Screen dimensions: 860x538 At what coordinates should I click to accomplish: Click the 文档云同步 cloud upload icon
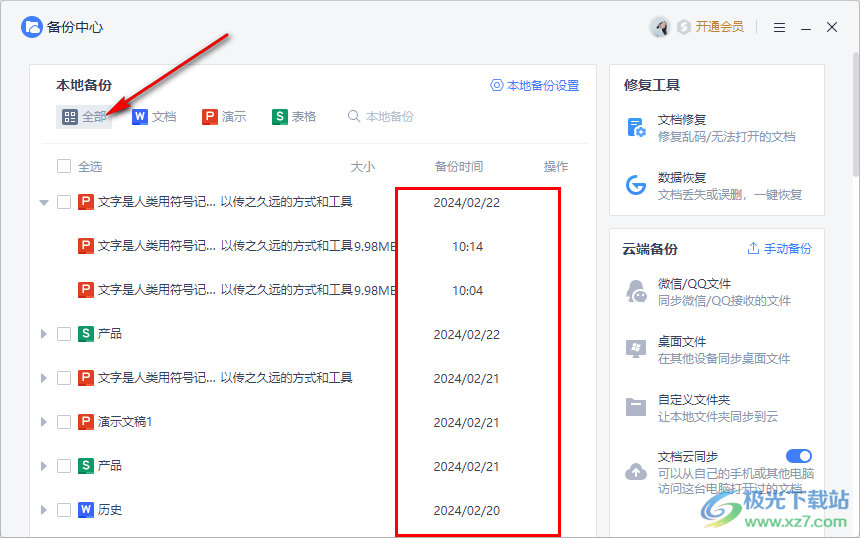636,472
